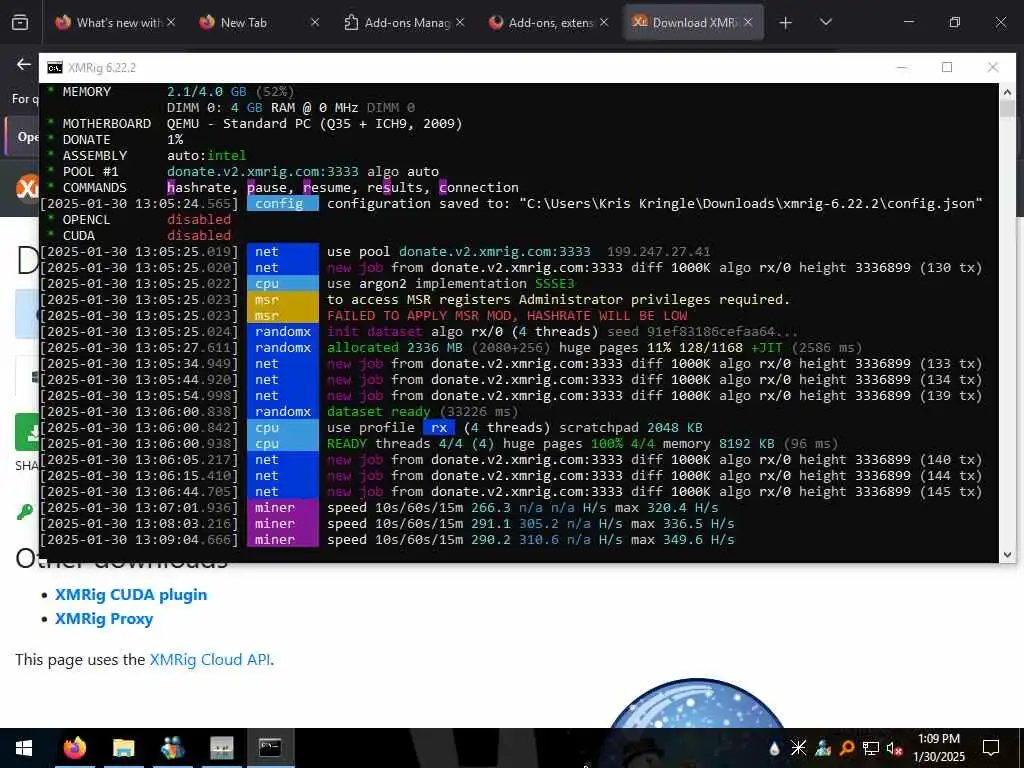Screen dimensions: 1024x768
Task: Click the config.json saved path text
Action: point(751,204)
